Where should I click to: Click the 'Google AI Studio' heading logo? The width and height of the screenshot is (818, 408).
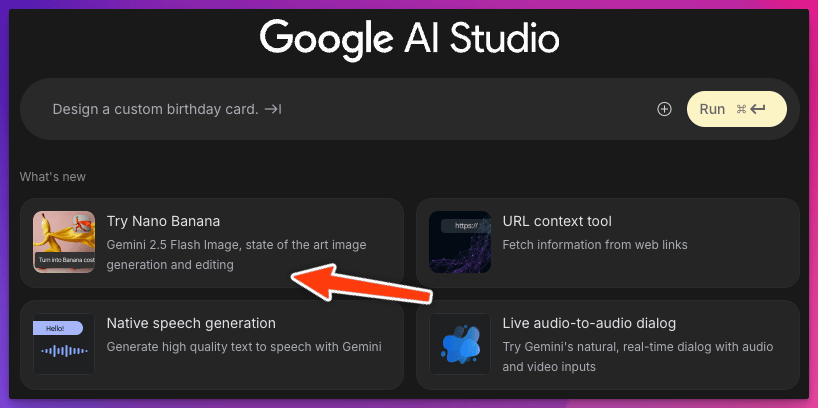[x=409, y=40]
